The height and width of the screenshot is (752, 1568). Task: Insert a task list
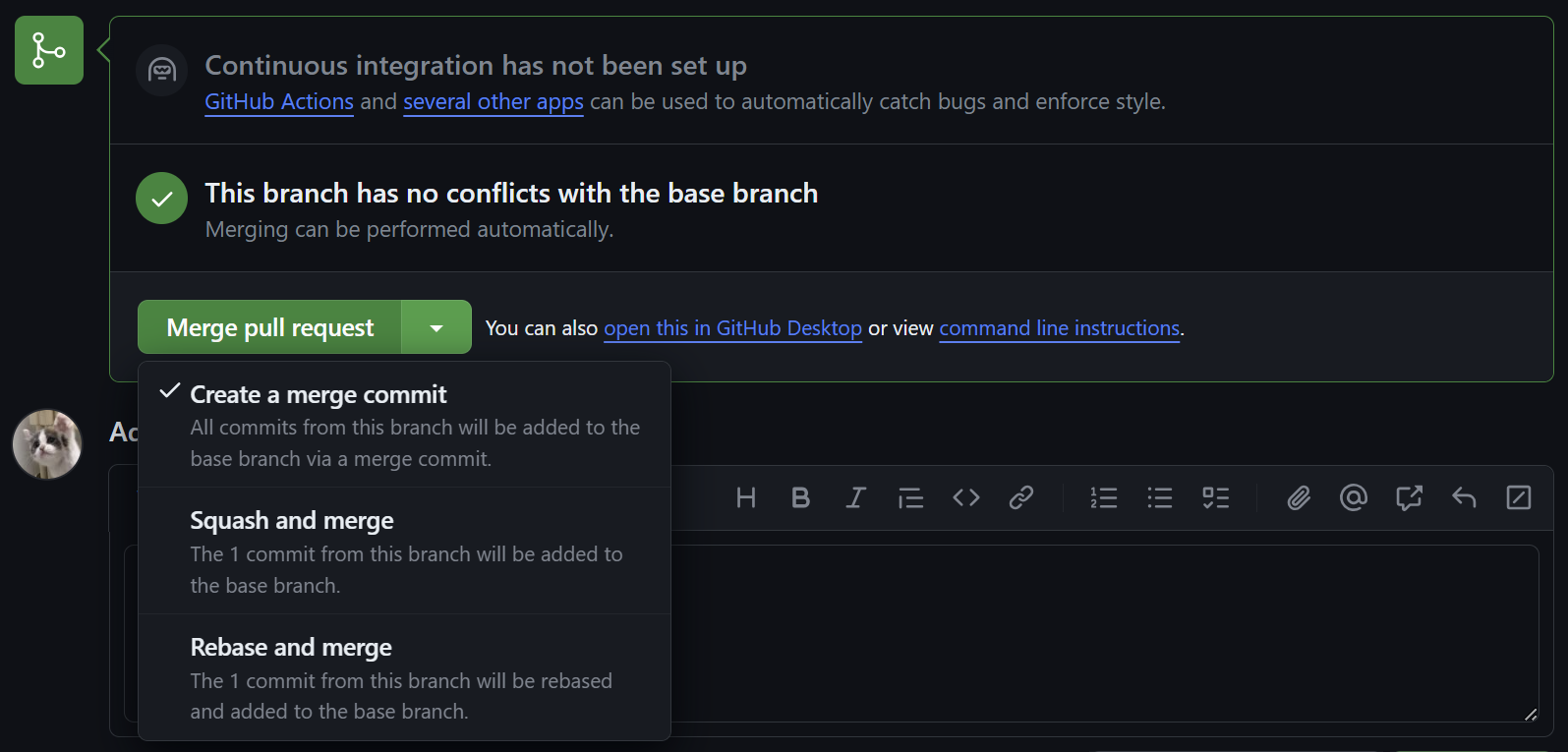click(1216, 498)
